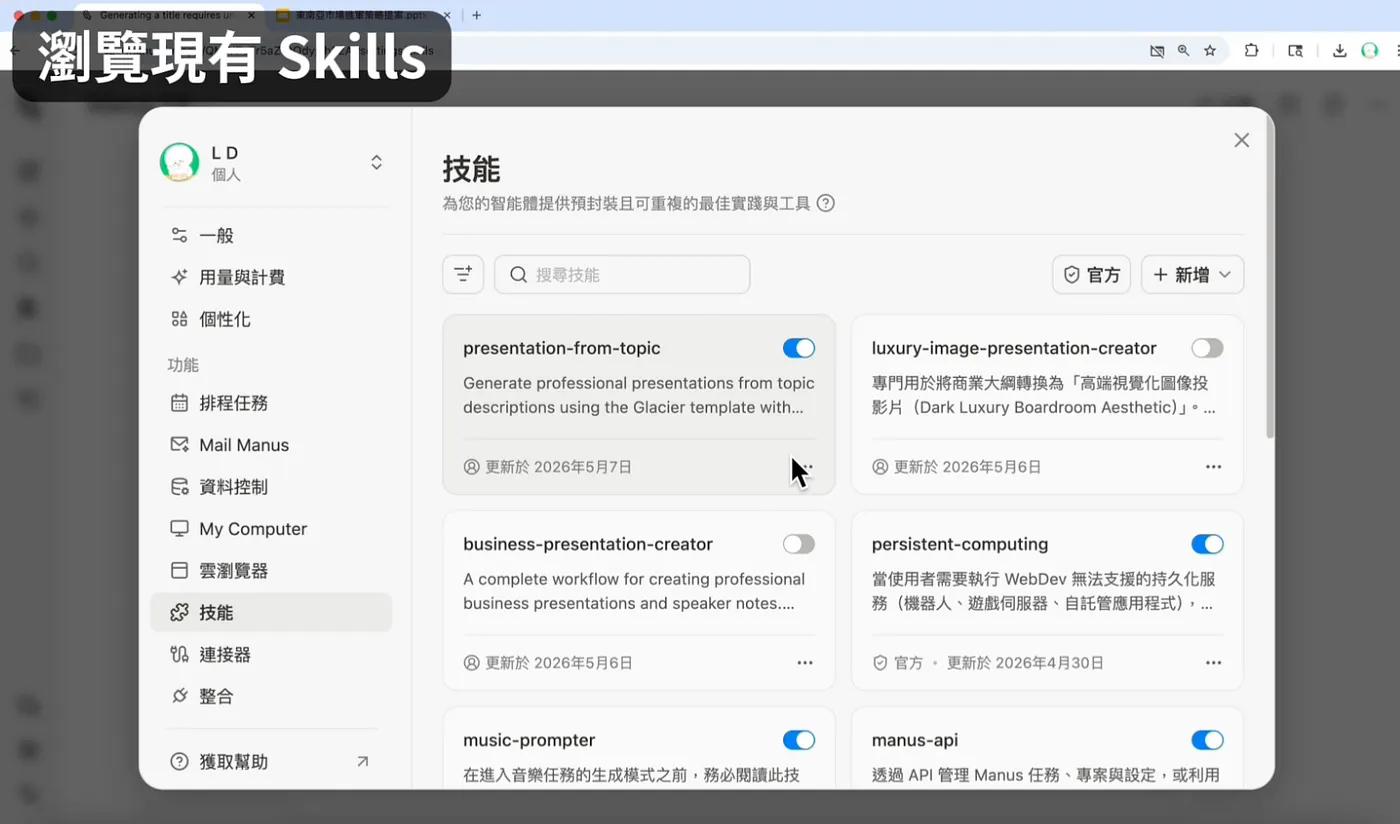Open Mail Manus settings

(x=271, y=445)
